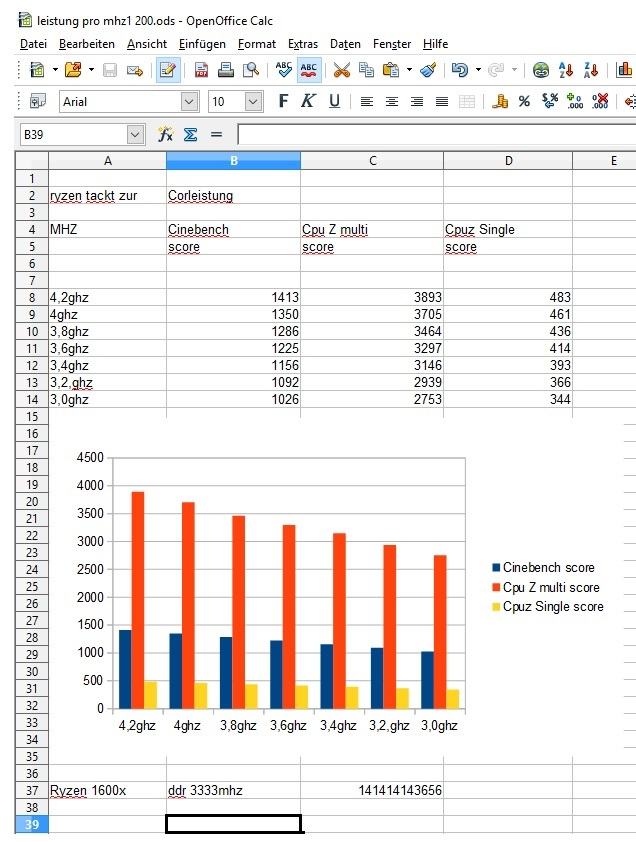Sort descending Z-A icon
The width and height of the screenshot is (636, 842).
pyautogui.click(x=591, y=70)
